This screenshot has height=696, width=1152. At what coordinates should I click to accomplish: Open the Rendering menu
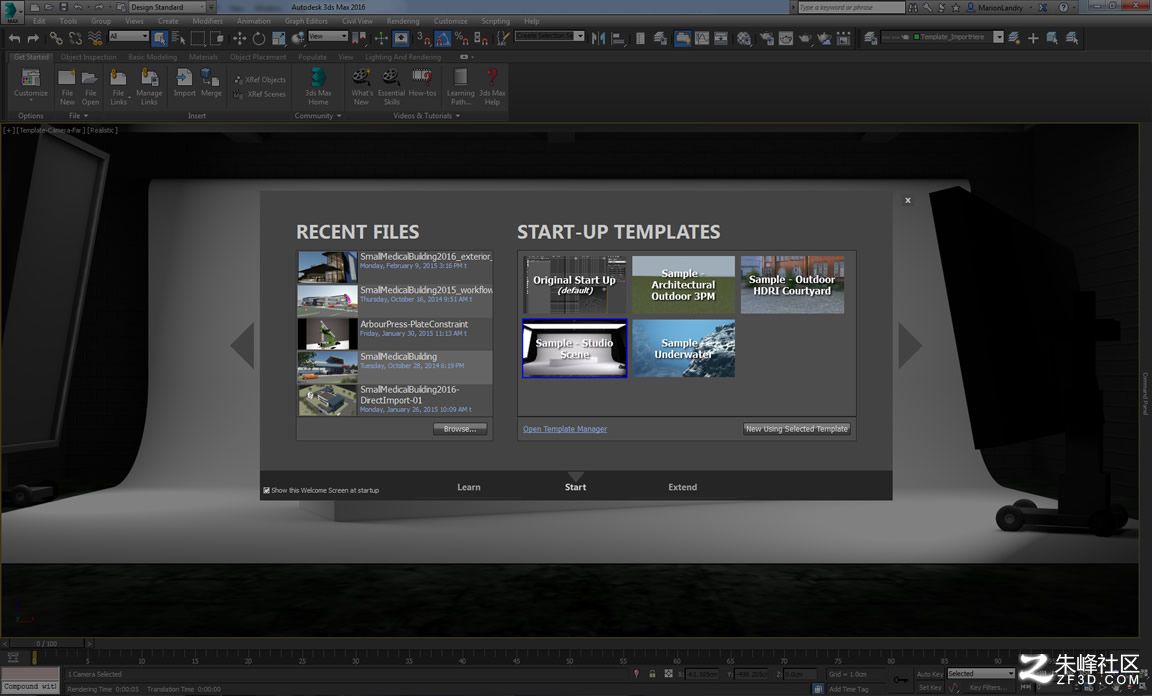[x=403, y=21]
